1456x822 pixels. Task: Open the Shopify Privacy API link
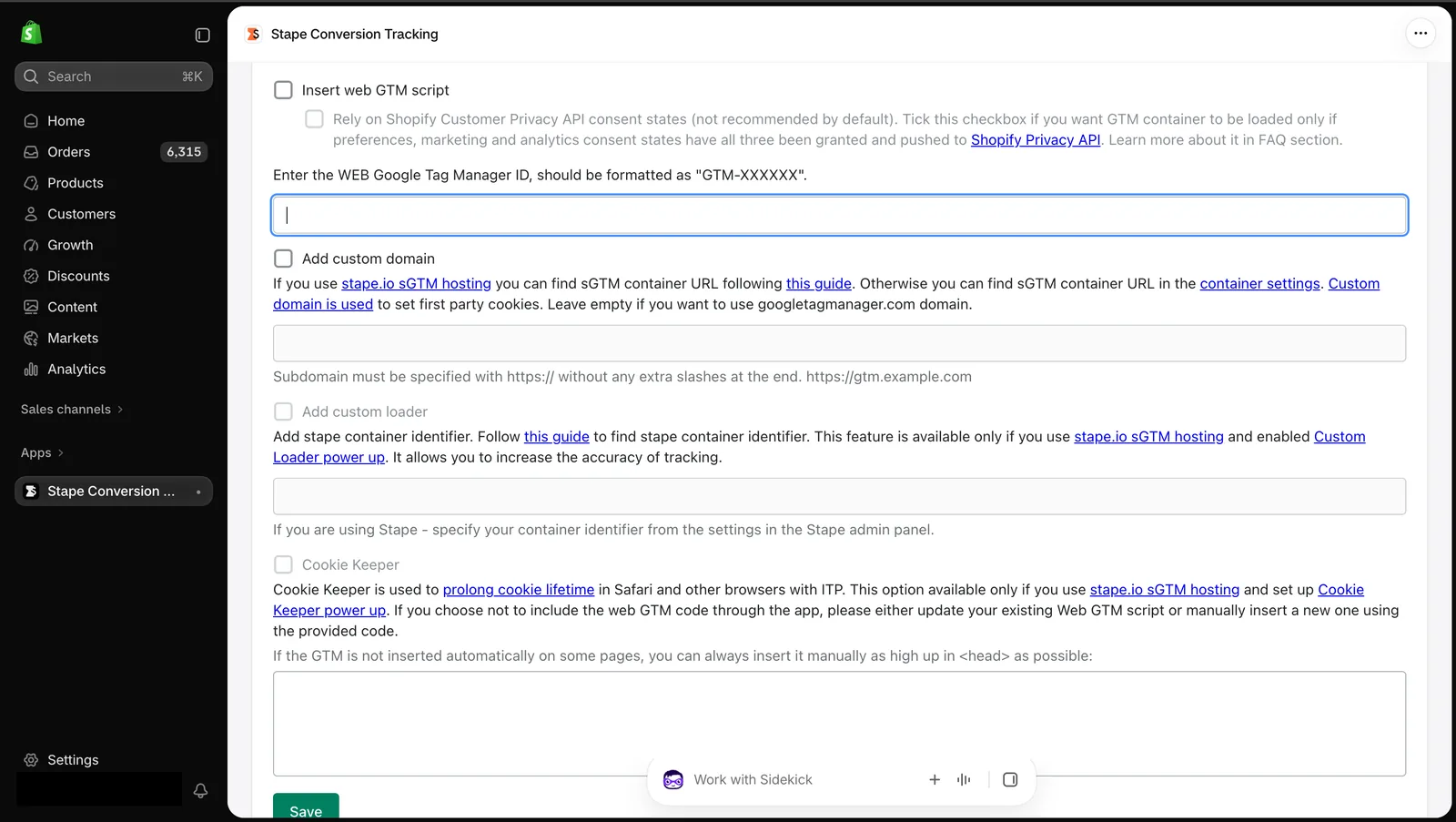1036,140
